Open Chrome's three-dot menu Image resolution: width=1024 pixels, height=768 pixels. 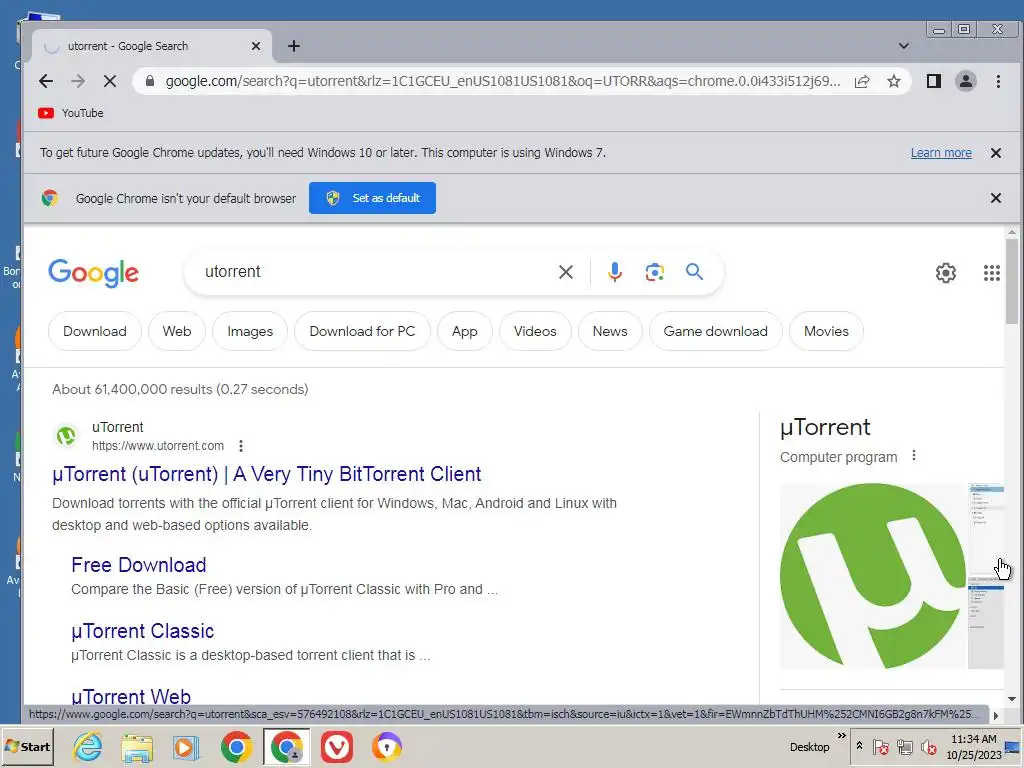(x=998, y=81)
